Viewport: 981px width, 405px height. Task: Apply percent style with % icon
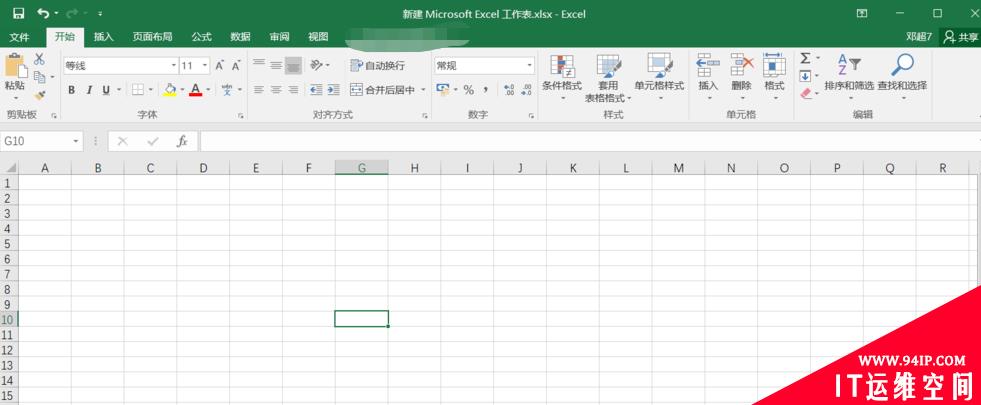[x=469, y=90]
